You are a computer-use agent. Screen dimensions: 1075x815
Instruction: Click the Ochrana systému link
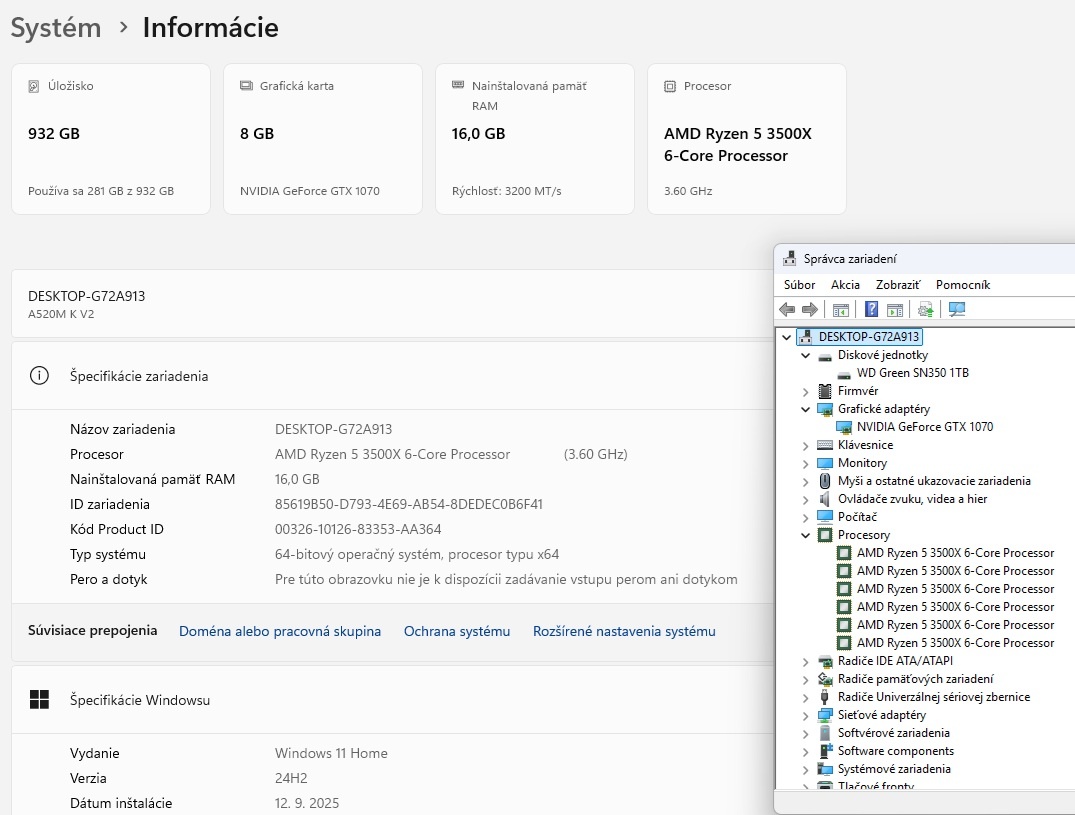[x=457, y=631]
